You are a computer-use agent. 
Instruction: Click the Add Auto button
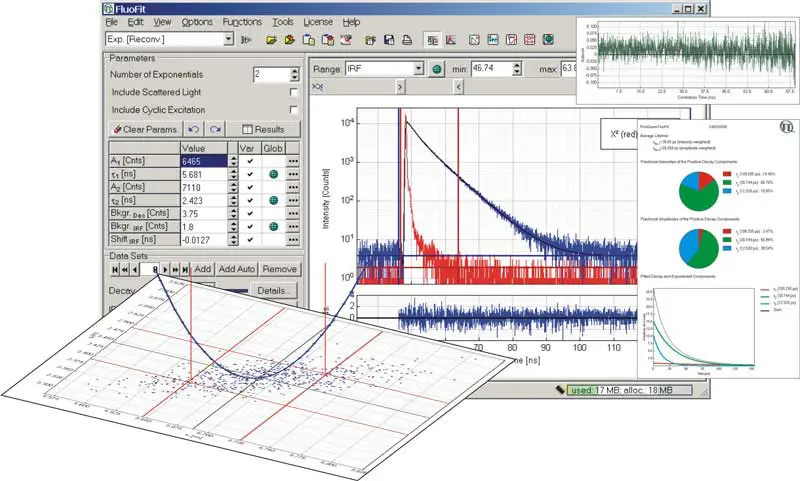[x=236, y=269]
